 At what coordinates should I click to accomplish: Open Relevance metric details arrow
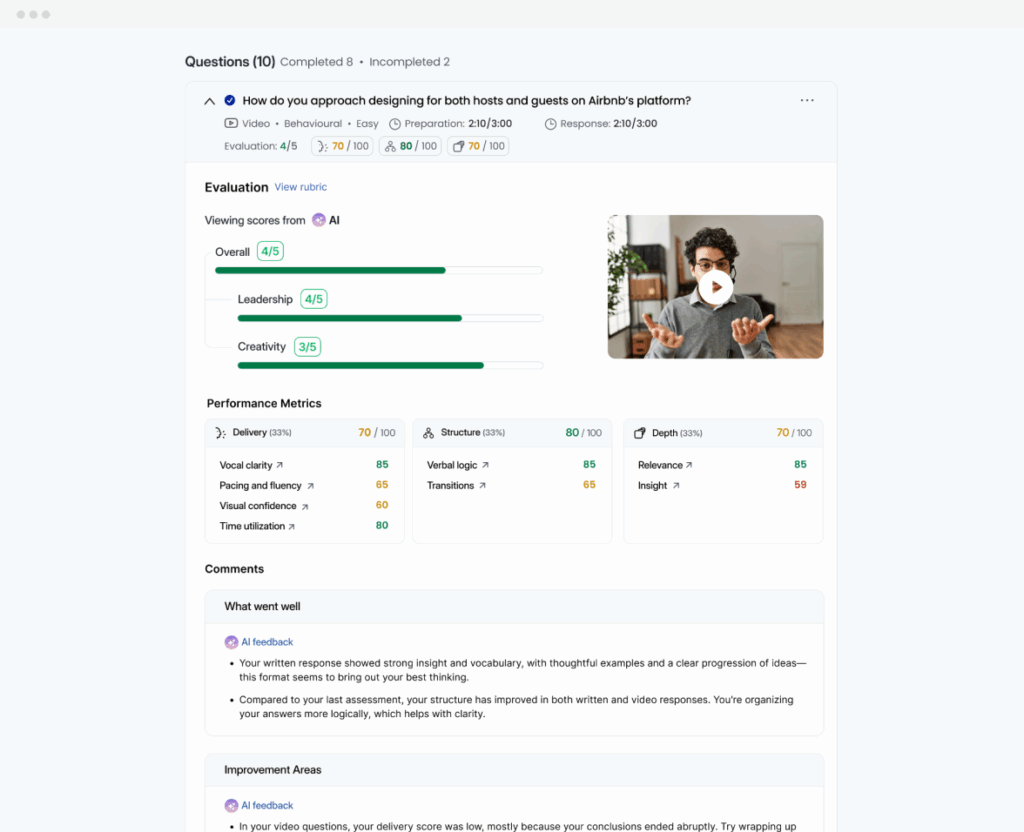(690, 465)
